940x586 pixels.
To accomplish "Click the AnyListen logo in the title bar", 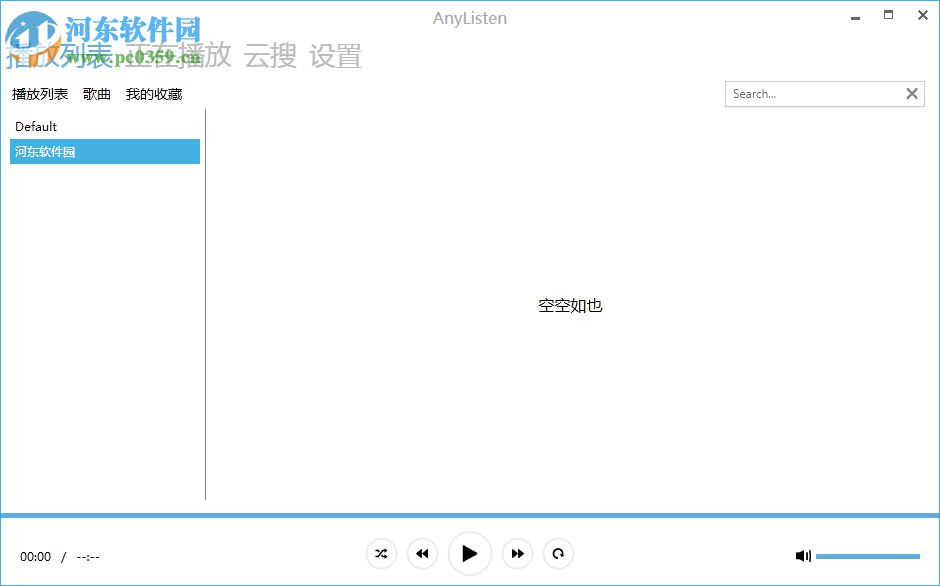I will pos(469,17).
